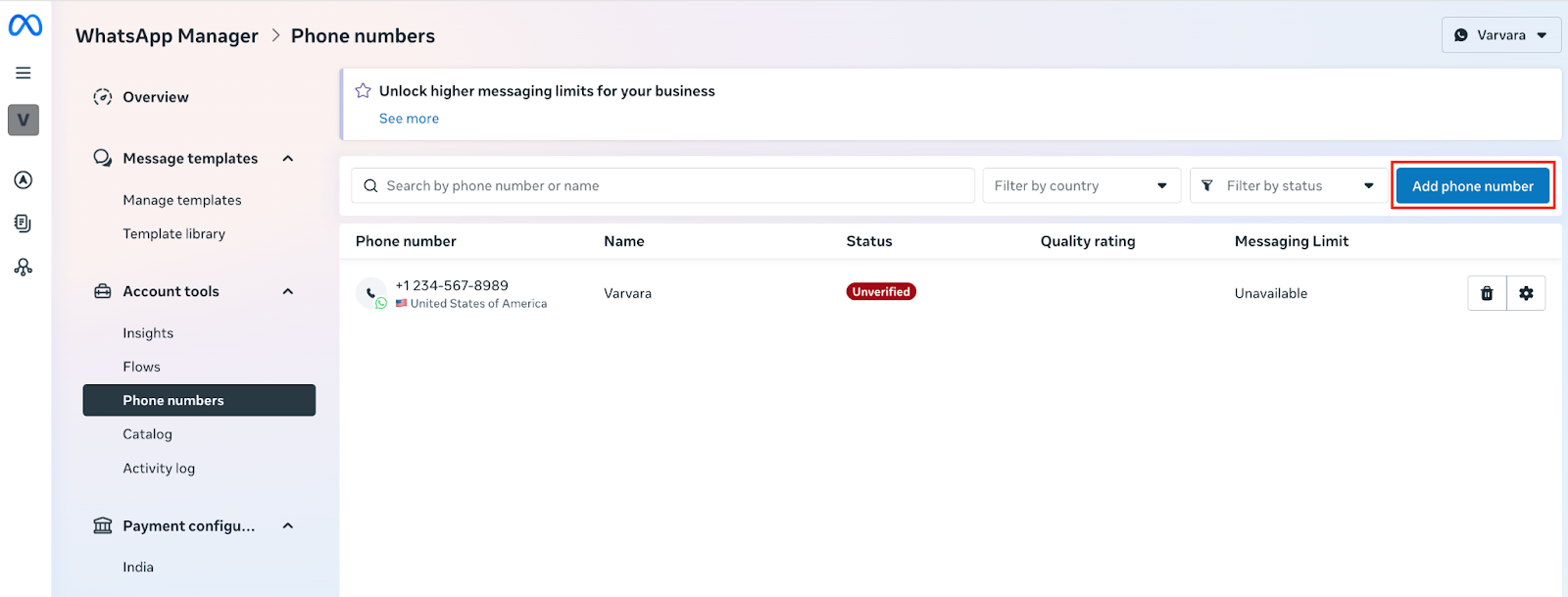
Task: Delete phone number with trash icon
Action: click(x=1487, y=293)
